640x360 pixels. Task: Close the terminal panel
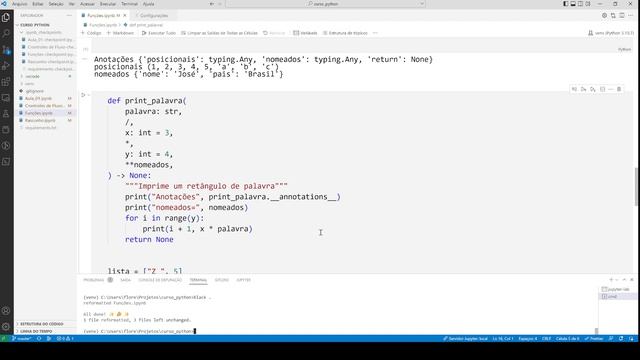pos(632,280)
